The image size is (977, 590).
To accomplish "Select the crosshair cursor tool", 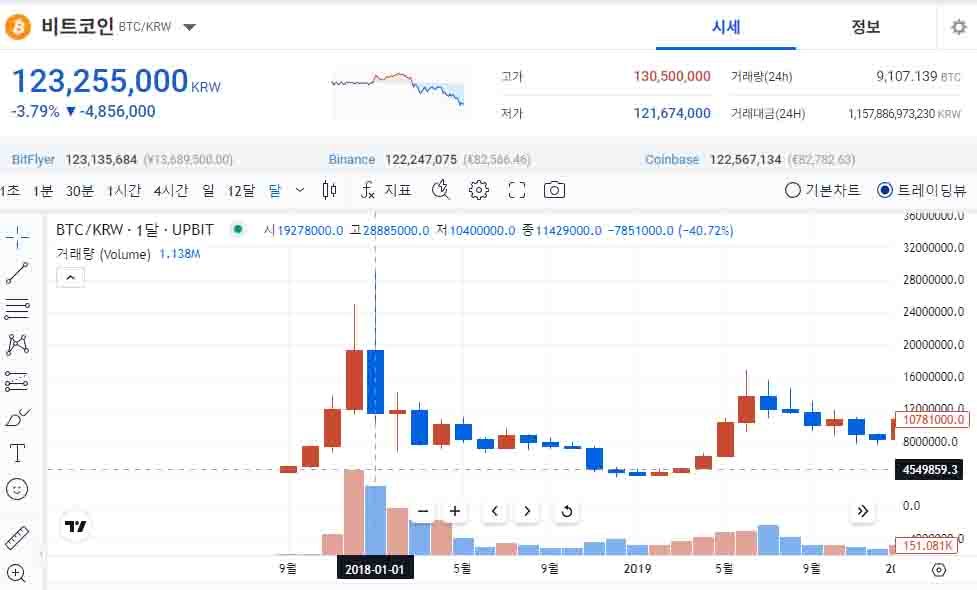I will (17, 237).
